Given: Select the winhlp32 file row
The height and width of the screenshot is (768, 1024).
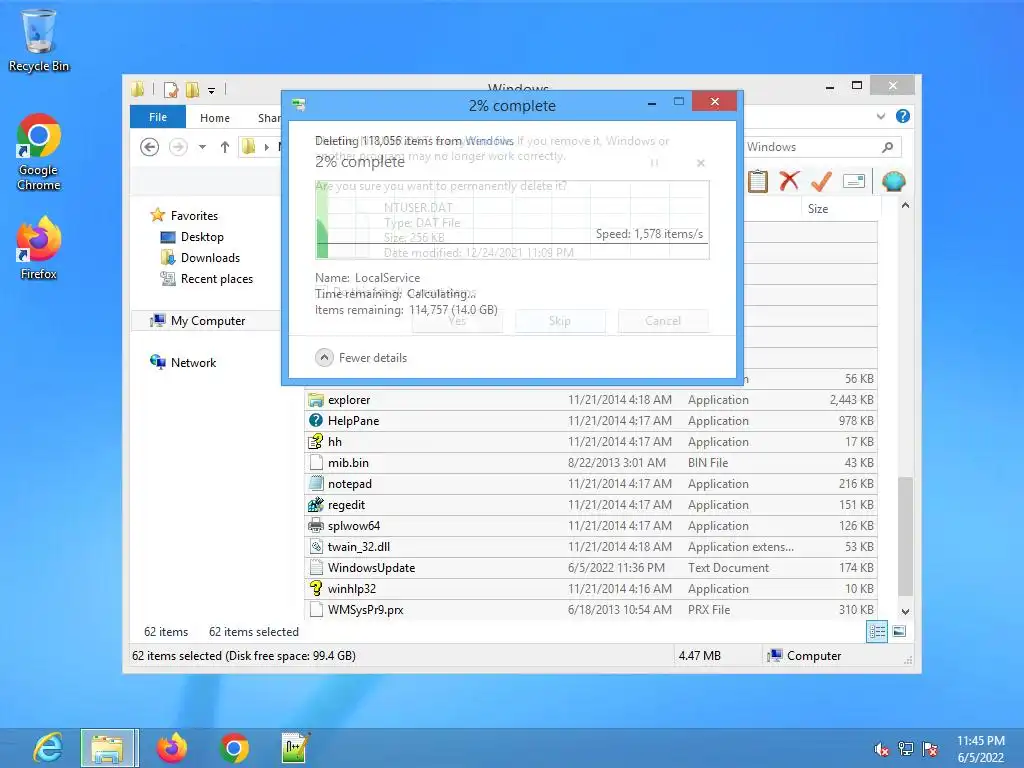Looking at the screenshot, I should click(591, 588).
